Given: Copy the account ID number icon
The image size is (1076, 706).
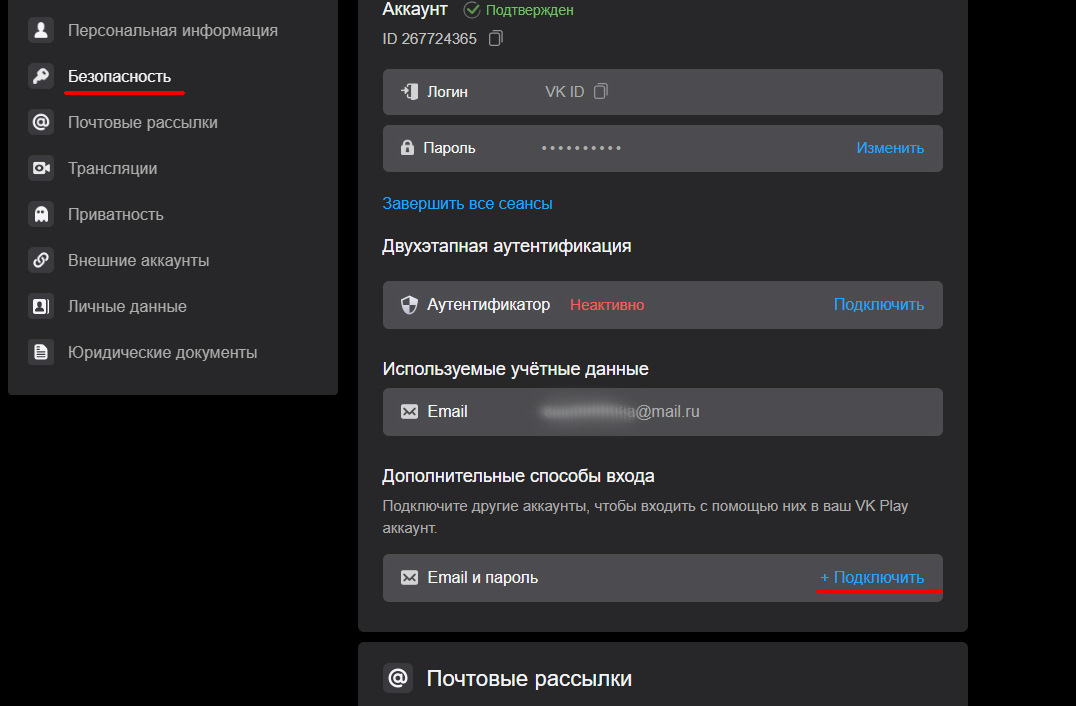Looking at the screenshot, I should tap(496, 39).
